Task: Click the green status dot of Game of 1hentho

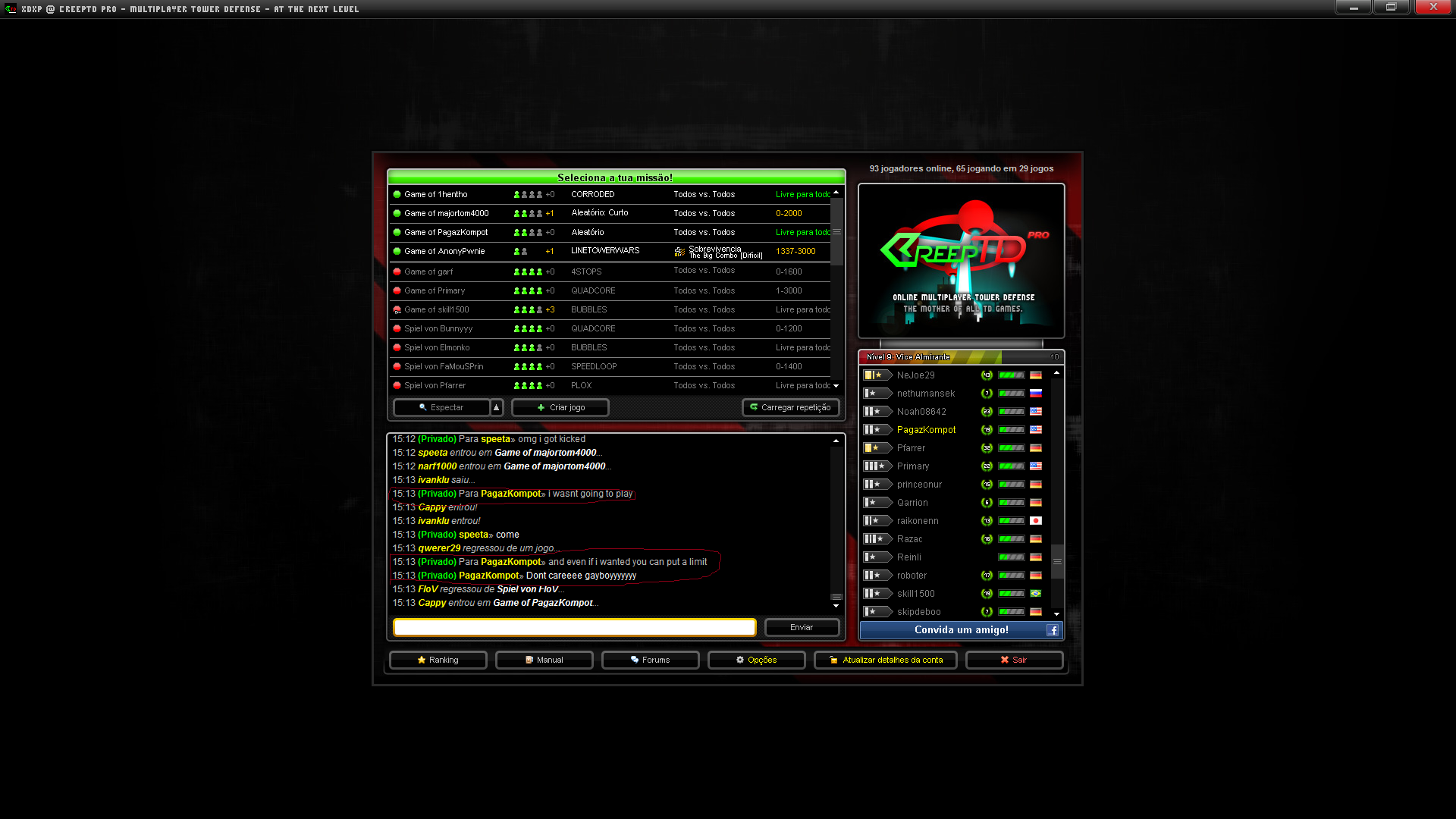Action: tap(397, 194)
